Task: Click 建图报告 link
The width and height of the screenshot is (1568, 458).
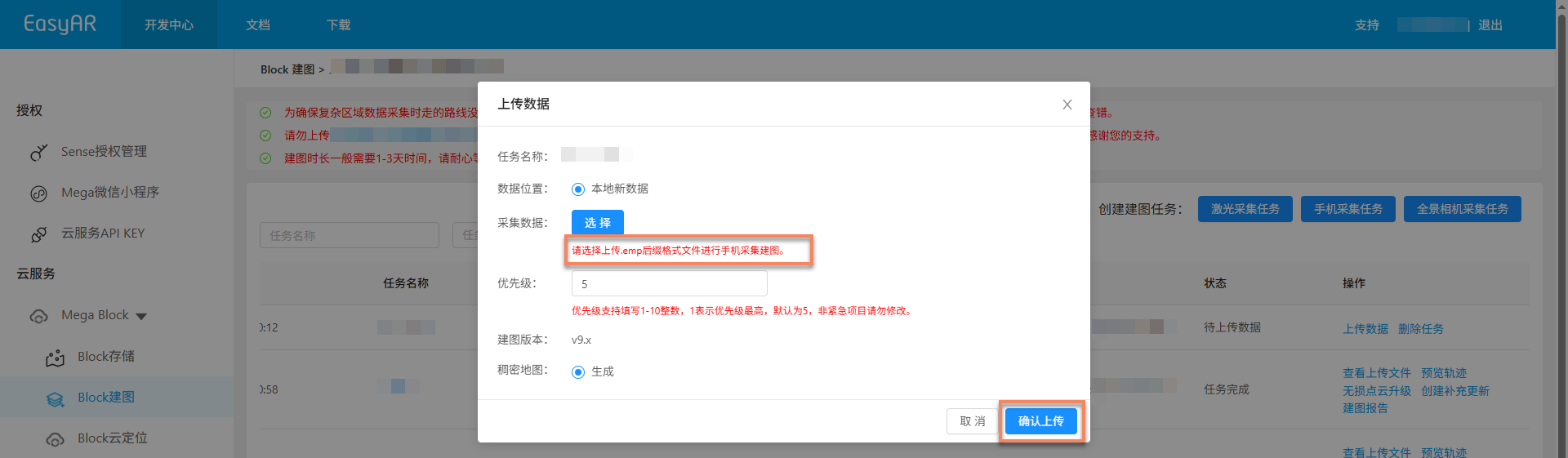Action: (x=1365, y=408)
